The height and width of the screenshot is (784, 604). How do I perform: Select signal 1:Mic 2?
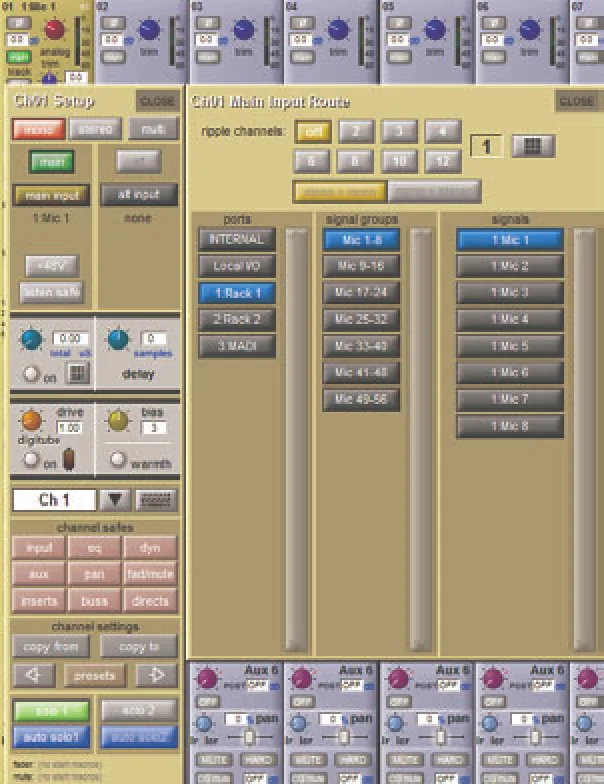click(x=510, y=266)
